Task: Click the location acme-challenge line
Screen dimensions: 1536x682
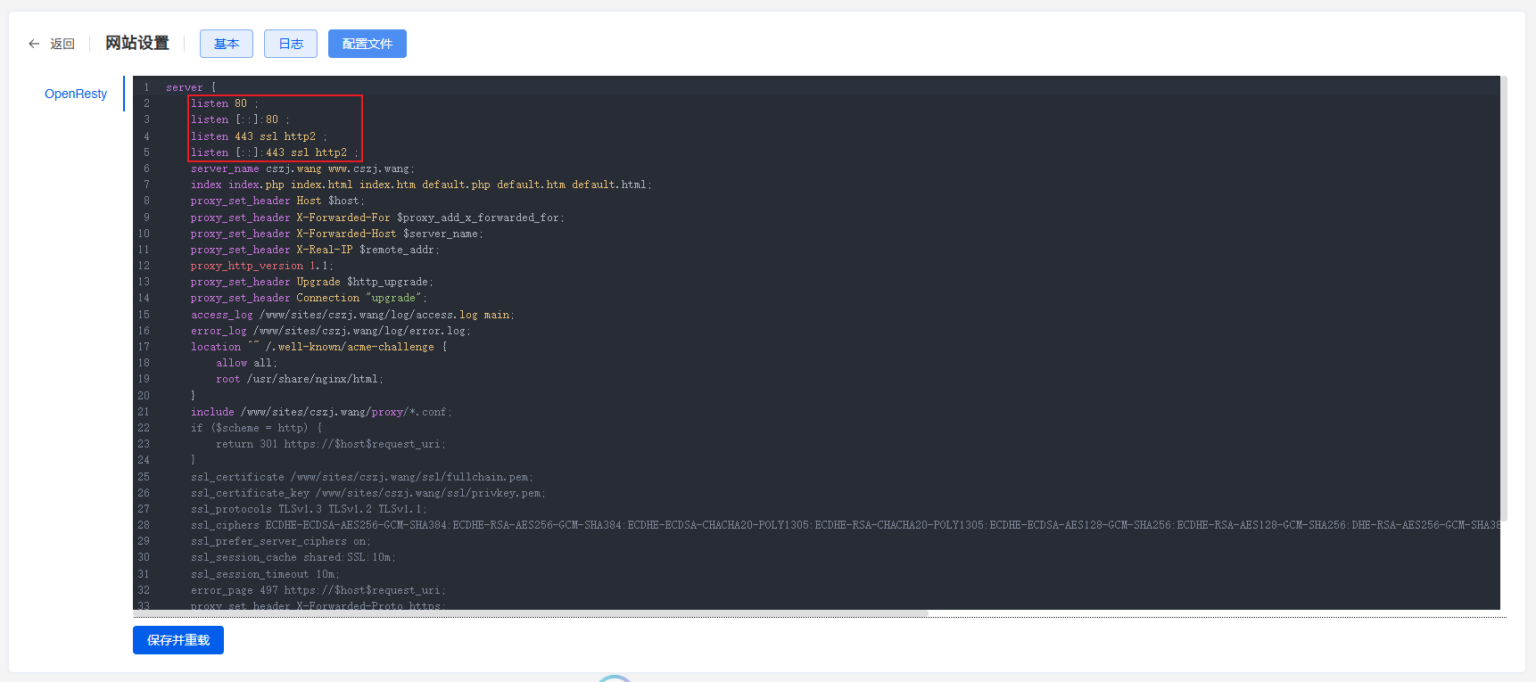Action: [x=318, y=347]
